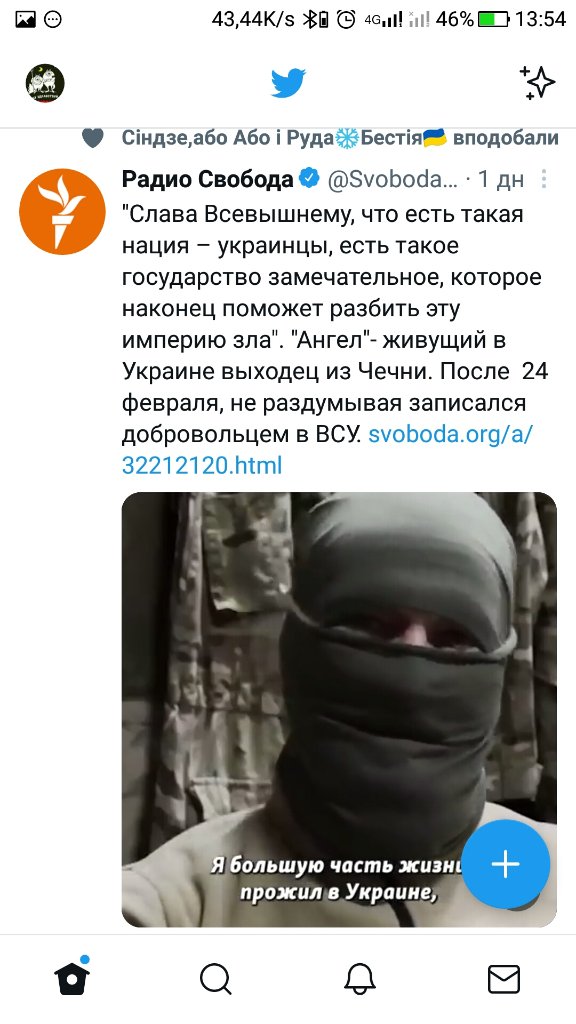Open the "вподобали" liked-by line
The width and height of the screenshot is (576, 1024).
[x=340, y=138]
